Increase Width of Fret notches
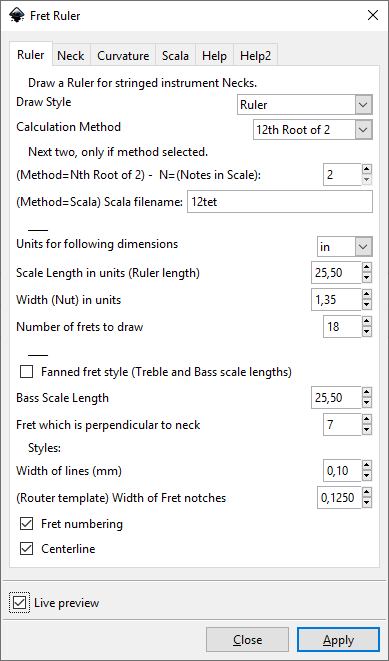The width and height of the screenshot is (389, 661). pyautogui.click(x=367, y=493)
